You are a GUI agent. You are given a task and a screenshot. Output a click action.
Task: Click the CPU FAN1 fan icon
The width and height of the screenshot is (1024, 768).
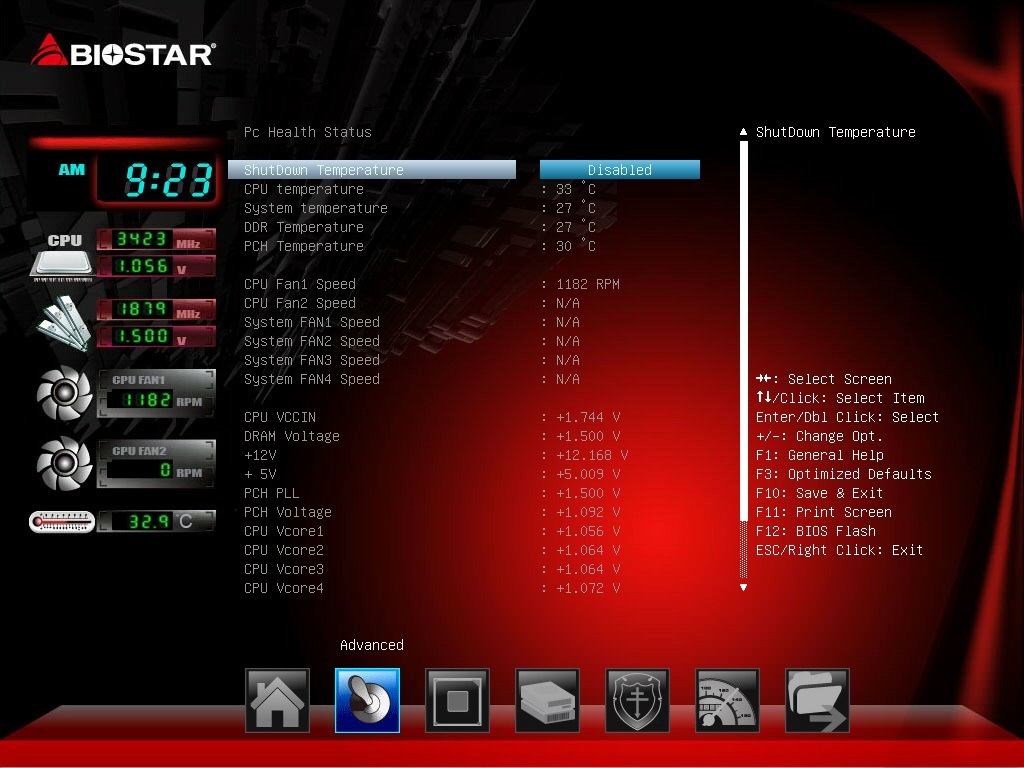tap(64, 394)
